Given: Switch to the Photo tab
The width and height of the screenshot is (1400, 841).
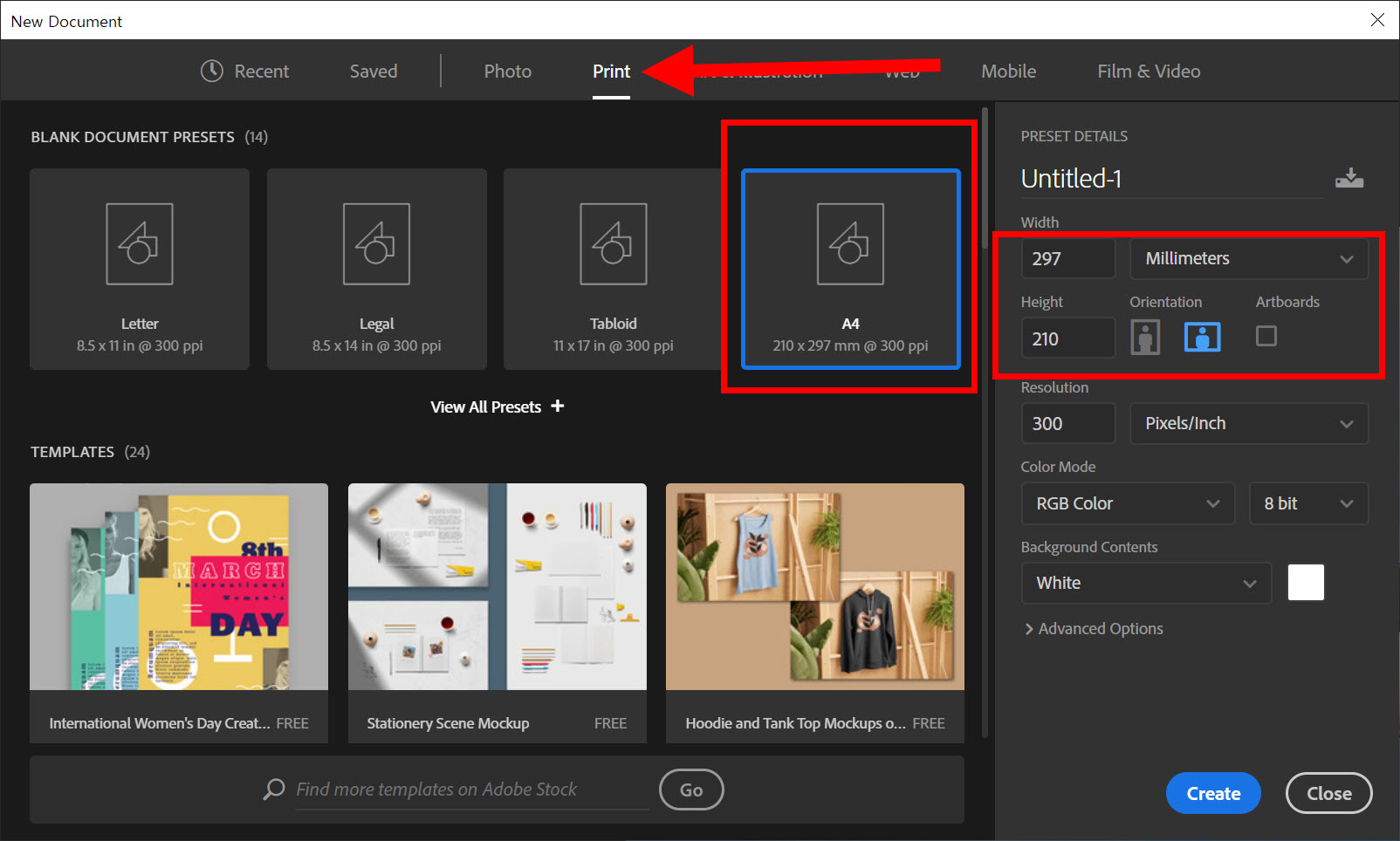Looking at the screenshot, I should [x=508, y=72].
